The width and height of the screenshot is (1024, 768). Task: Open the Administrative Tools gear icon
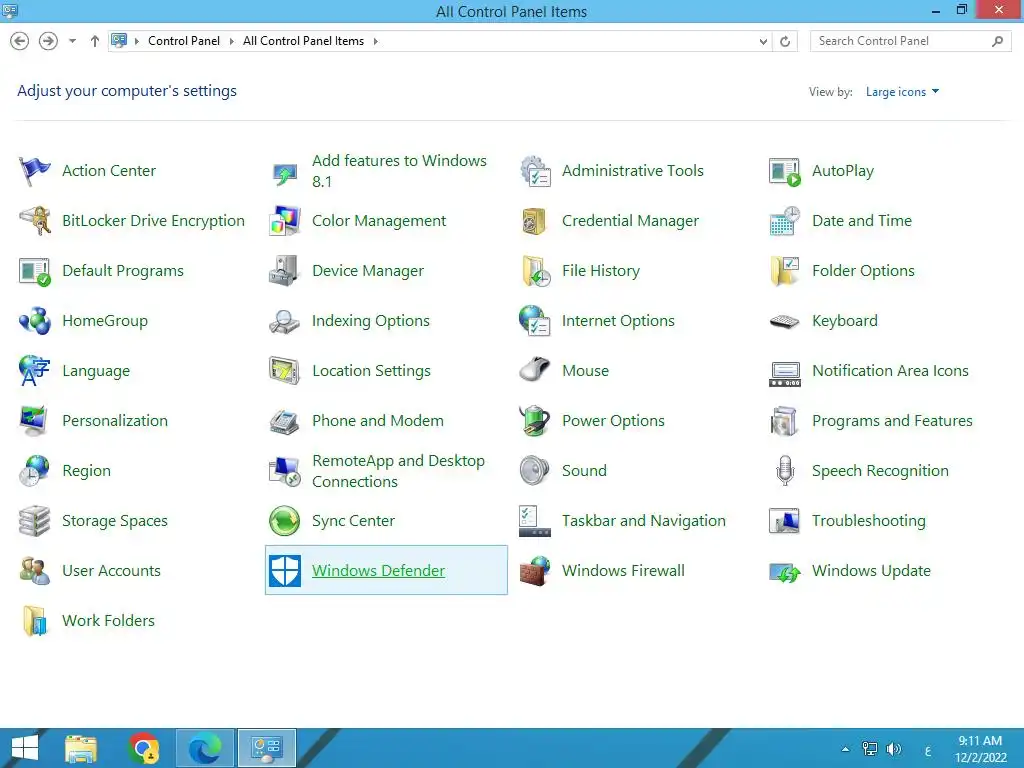[x=535, y=171]
